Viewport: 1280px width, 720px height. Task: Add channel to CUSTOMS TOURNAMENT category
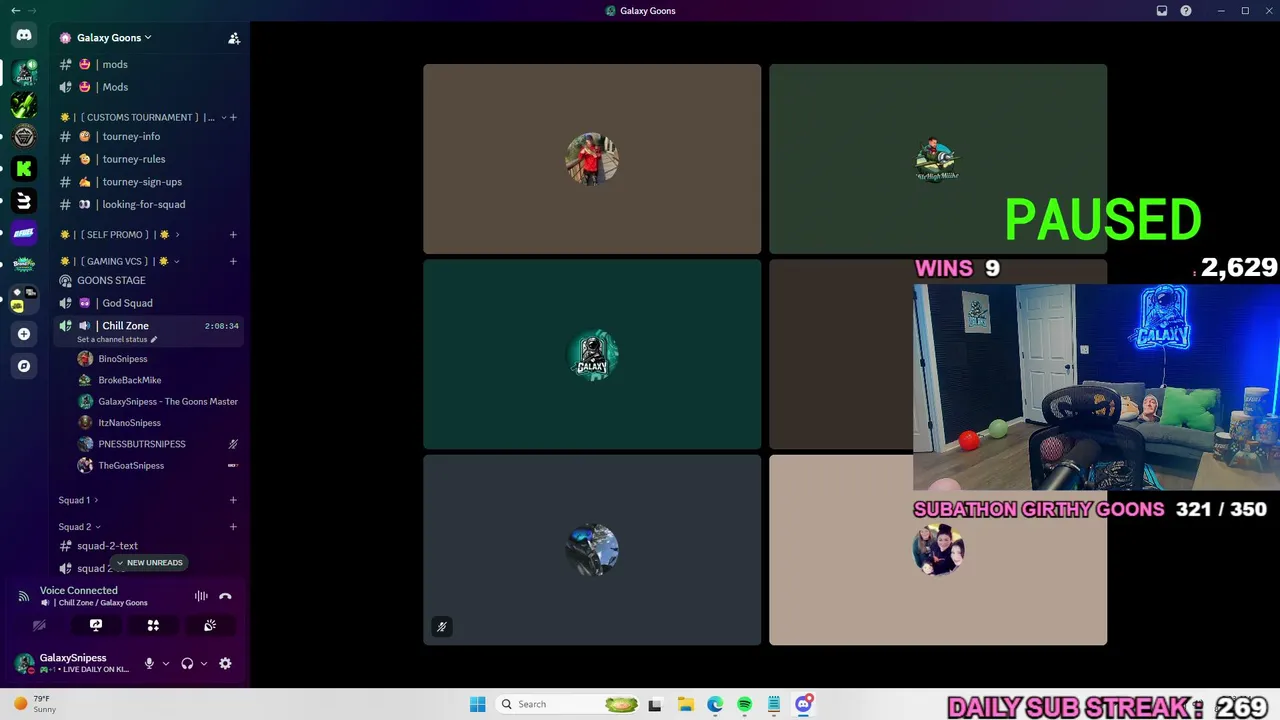pyautogui.click(x=233, y=117)
